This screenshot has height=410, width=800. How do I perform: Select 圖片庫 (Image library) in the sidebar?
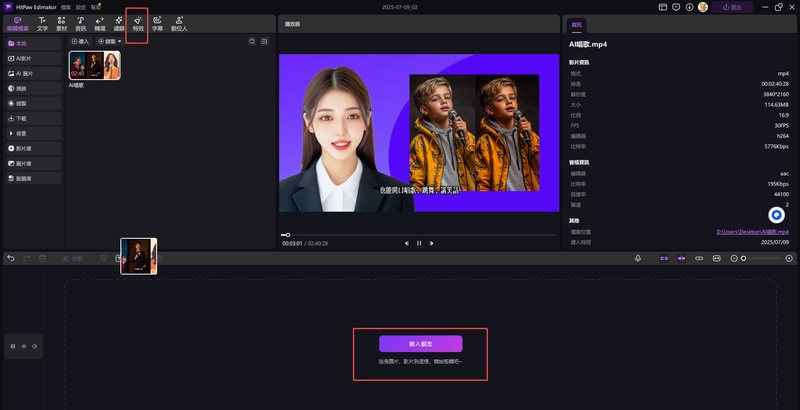coord(34,164)
